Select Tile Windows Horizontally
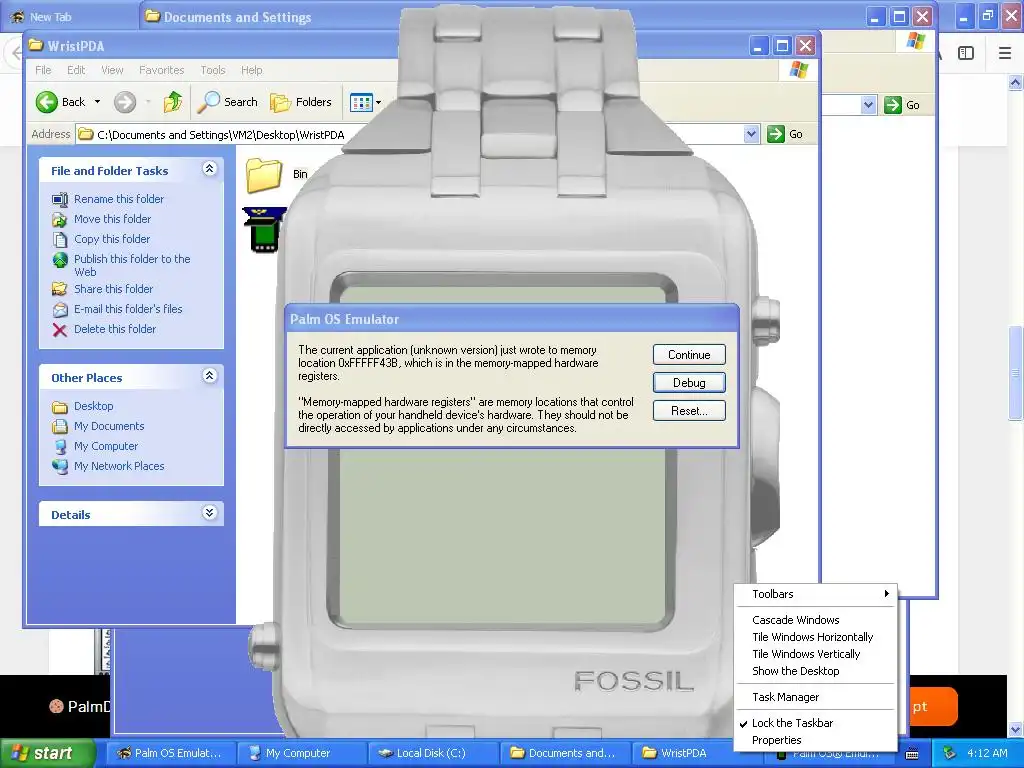 click(816, 637)
